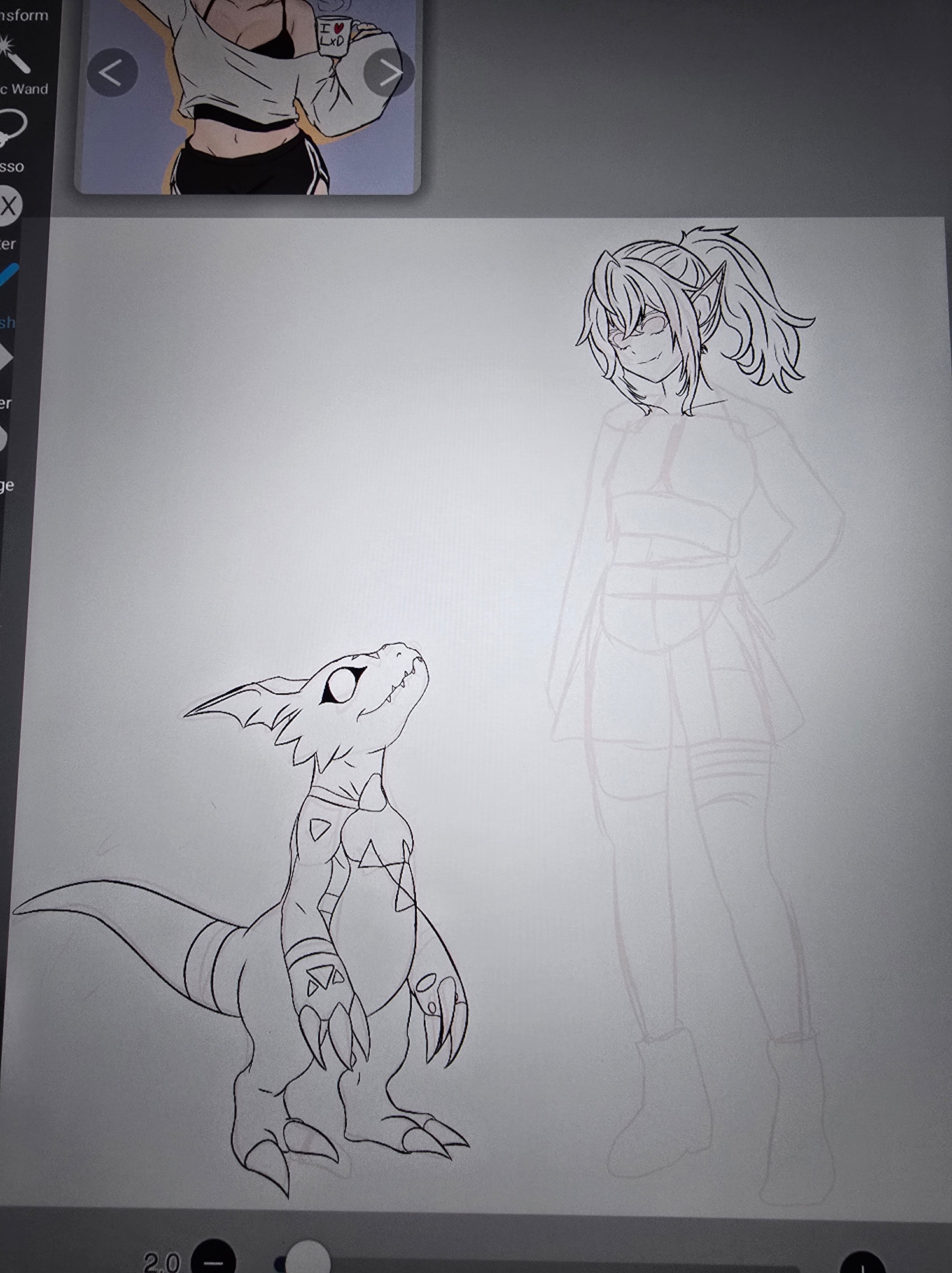Select the Transform tool

point(19,14)
